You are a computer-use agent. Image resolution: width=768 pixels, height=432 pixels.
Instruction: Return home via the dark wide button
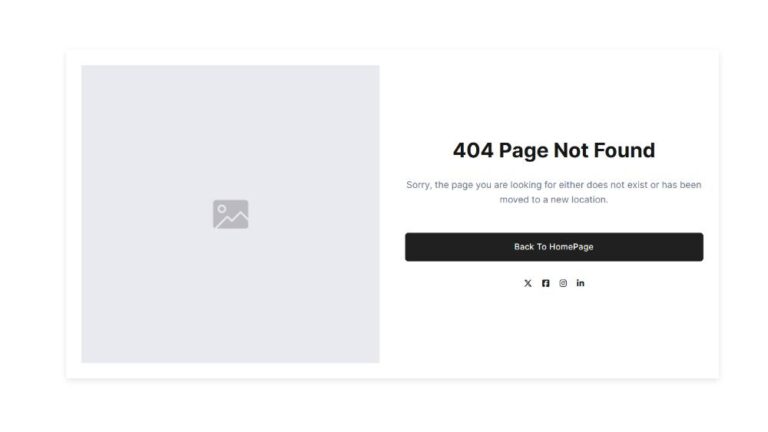(x=554, y=247)
